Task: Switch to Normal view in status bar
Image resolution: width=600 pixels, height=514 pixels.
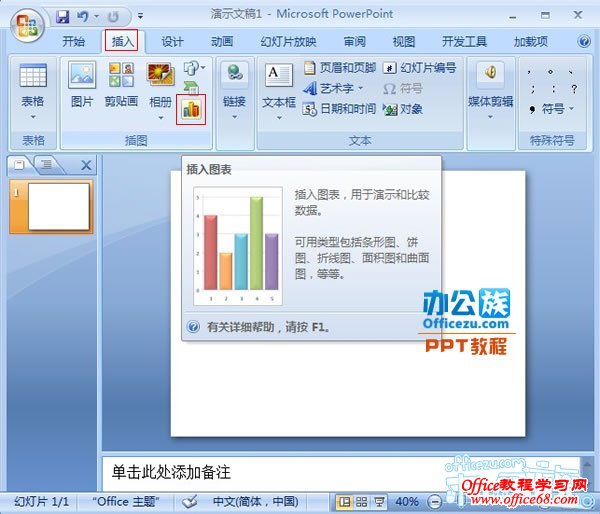Action: click(345, 502)
